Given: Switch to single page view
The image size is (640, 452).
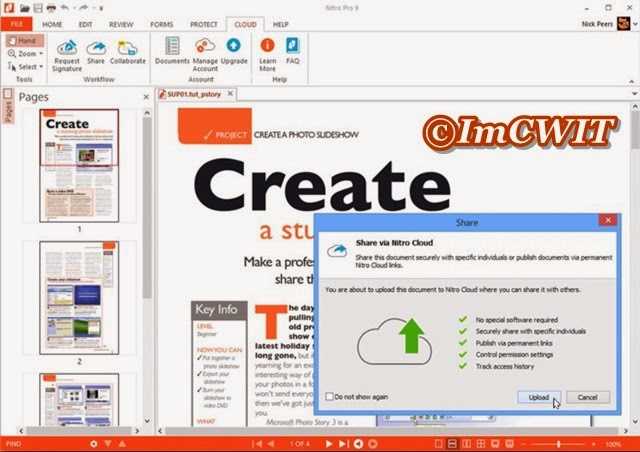Looking at the screenshot, I should pyautogui.click(x=438, y=444).
